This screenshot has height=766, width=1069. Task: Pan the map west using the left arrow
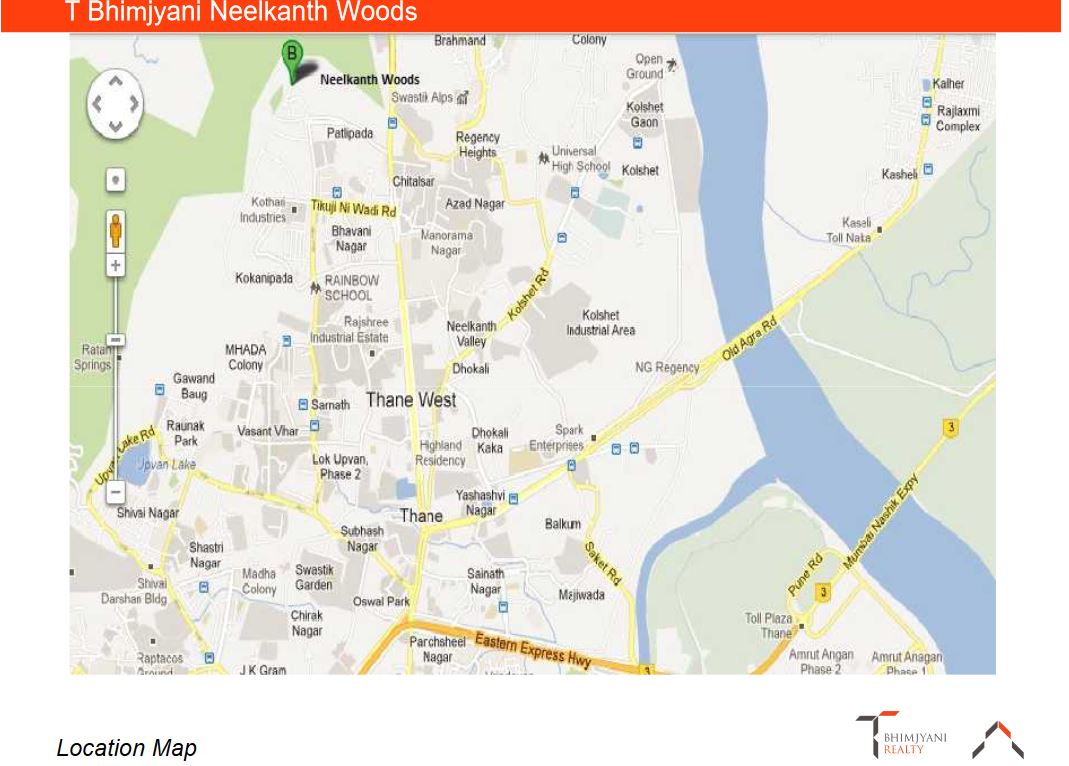coord(95,102)
